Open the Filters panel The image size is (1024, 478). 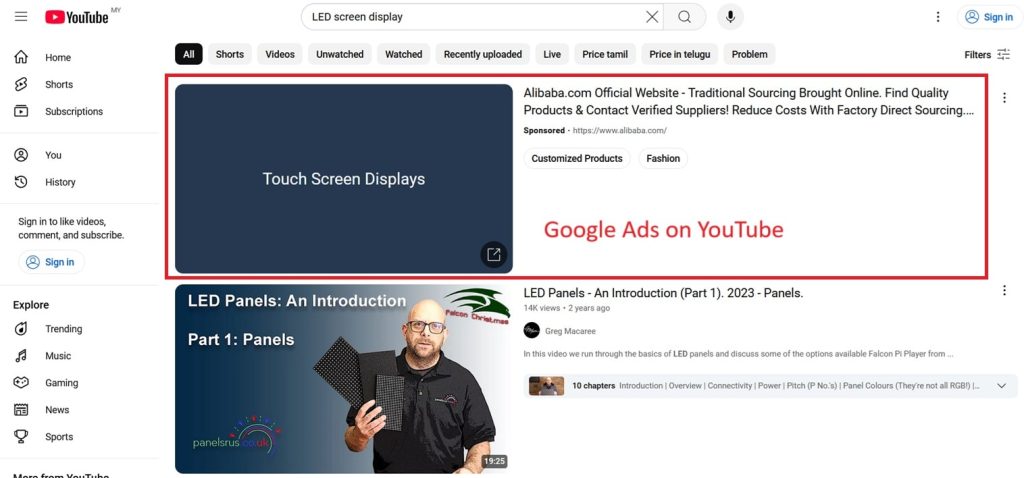[987, 55]
